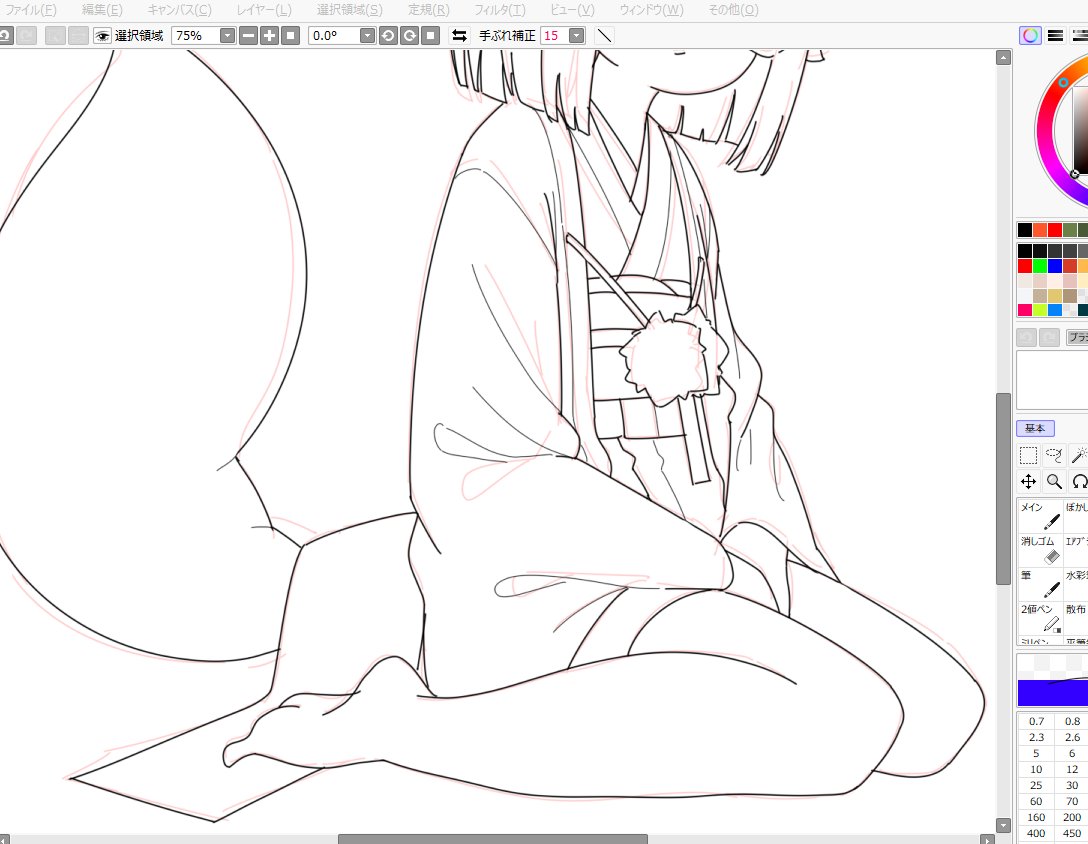Image resolution: width=1088 pixels, height=844 pixels.
Task: Select the sky blue palette swatch
Action: point(1055,310)
